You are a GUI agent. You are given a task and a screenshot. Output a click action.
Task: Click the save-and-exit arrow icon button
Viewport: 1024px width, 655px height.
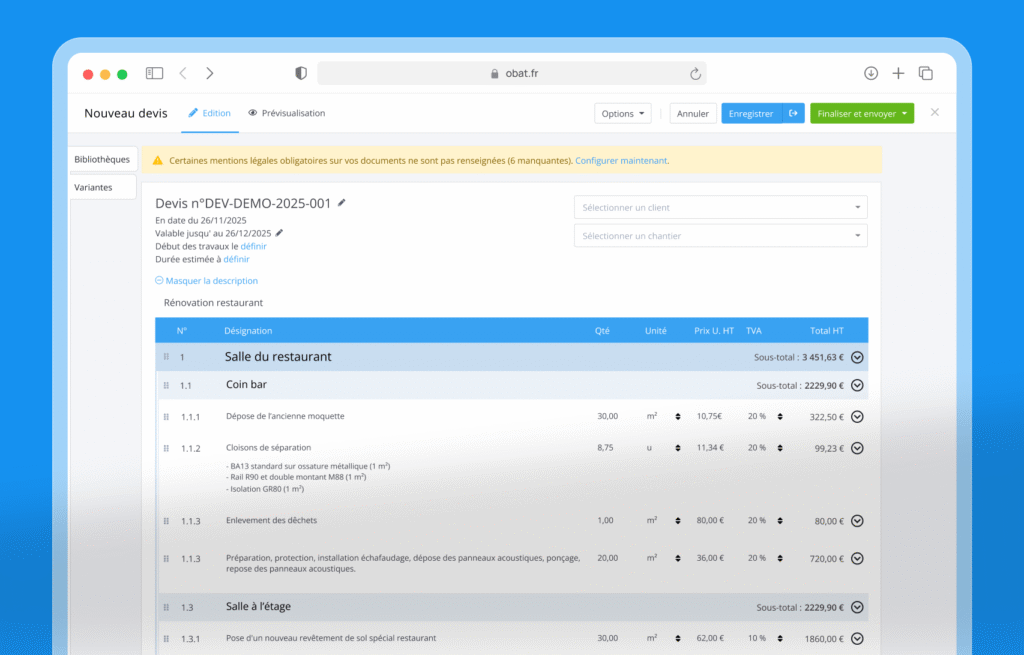pos(793,114)
